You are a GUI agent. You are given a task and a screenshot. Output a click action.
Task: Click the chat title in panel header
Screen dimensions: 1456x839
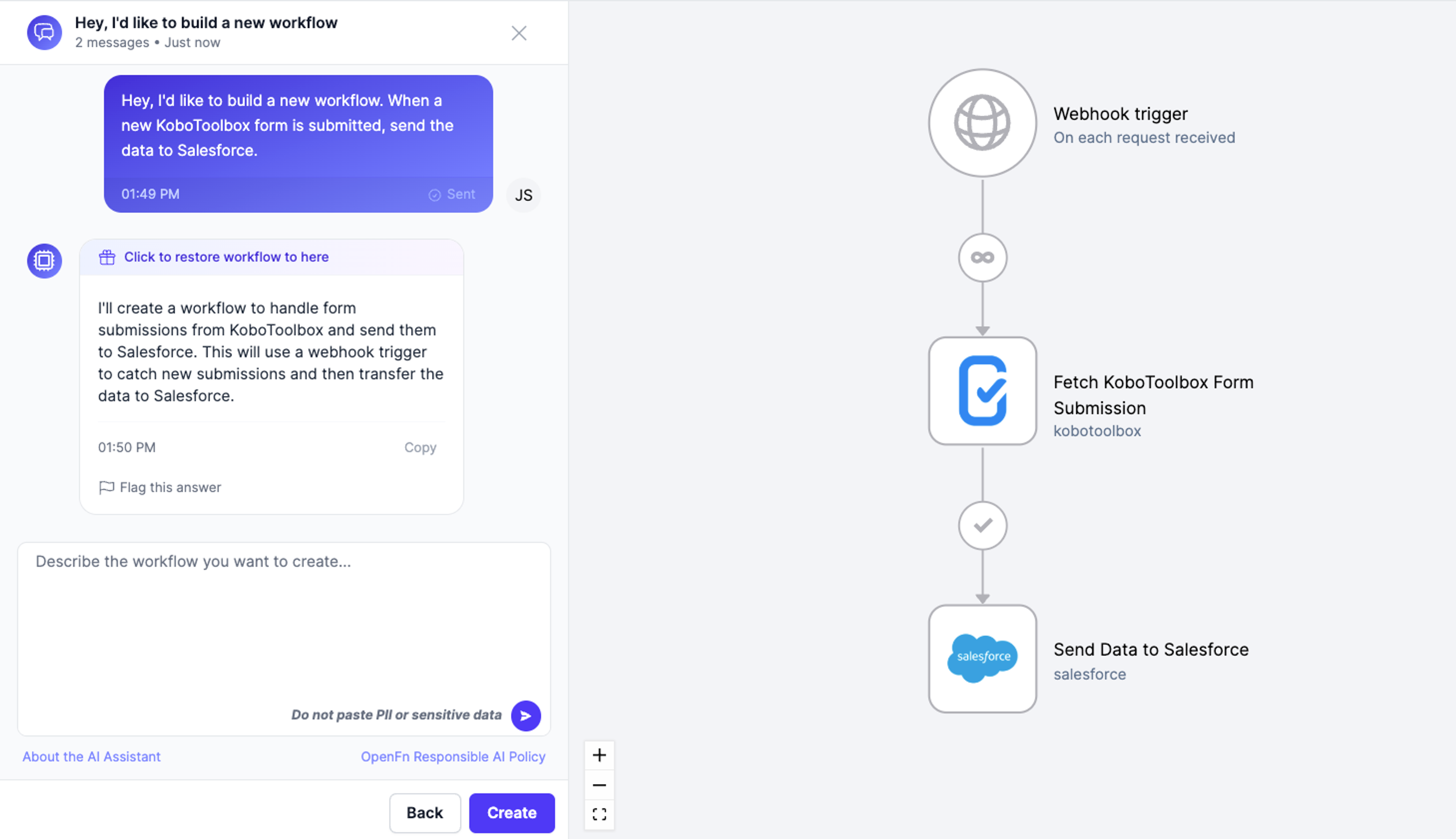click(x=206, y=22)
